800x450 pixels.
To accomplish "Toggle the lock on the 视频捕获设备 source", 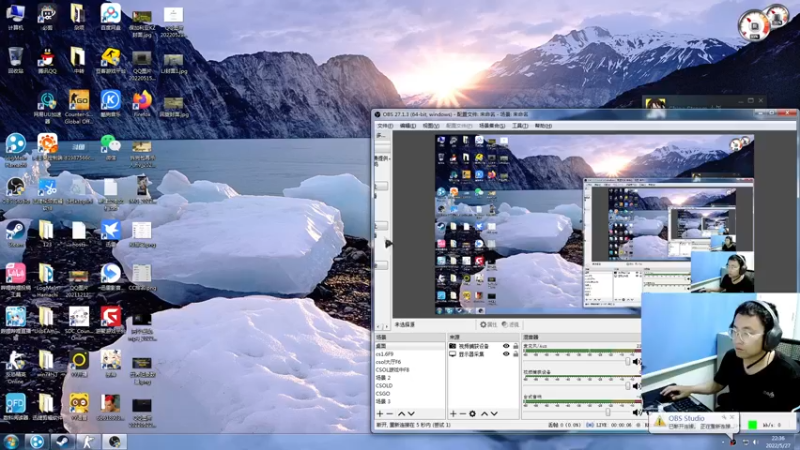I will (x=515, y=346).
